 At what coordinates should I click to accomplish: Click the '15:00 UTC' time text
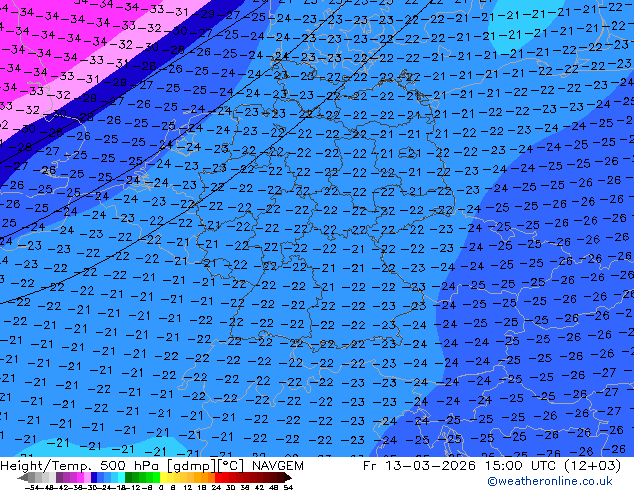pyautogui.click(x=521, y=466)
